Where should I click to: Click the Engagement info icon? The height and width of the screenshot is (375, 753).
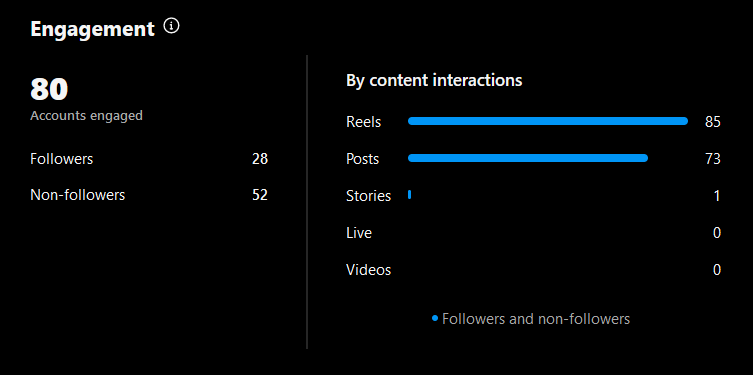click(171, 26)
